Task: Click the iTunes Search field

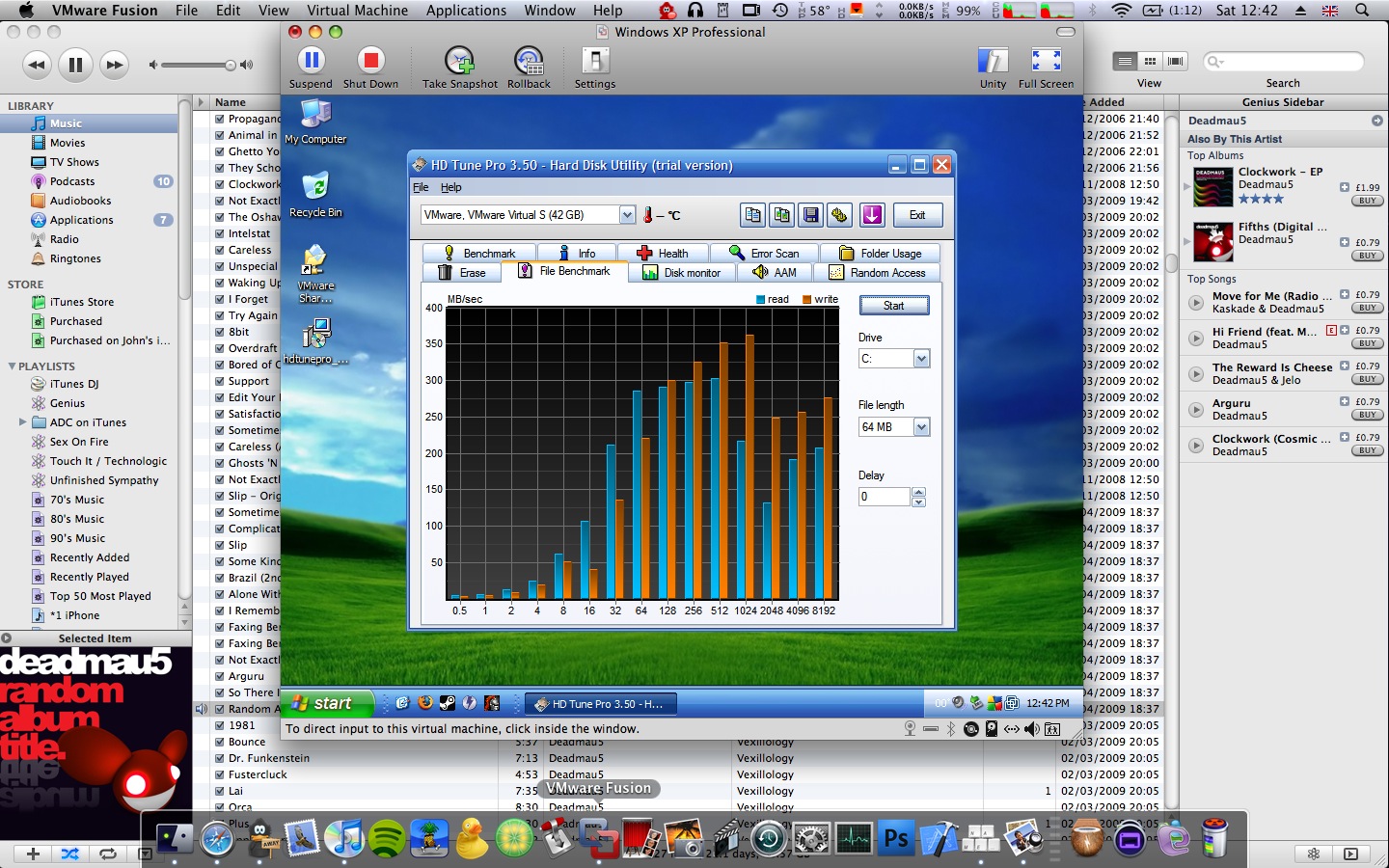Action: [x=1283, y=62]
